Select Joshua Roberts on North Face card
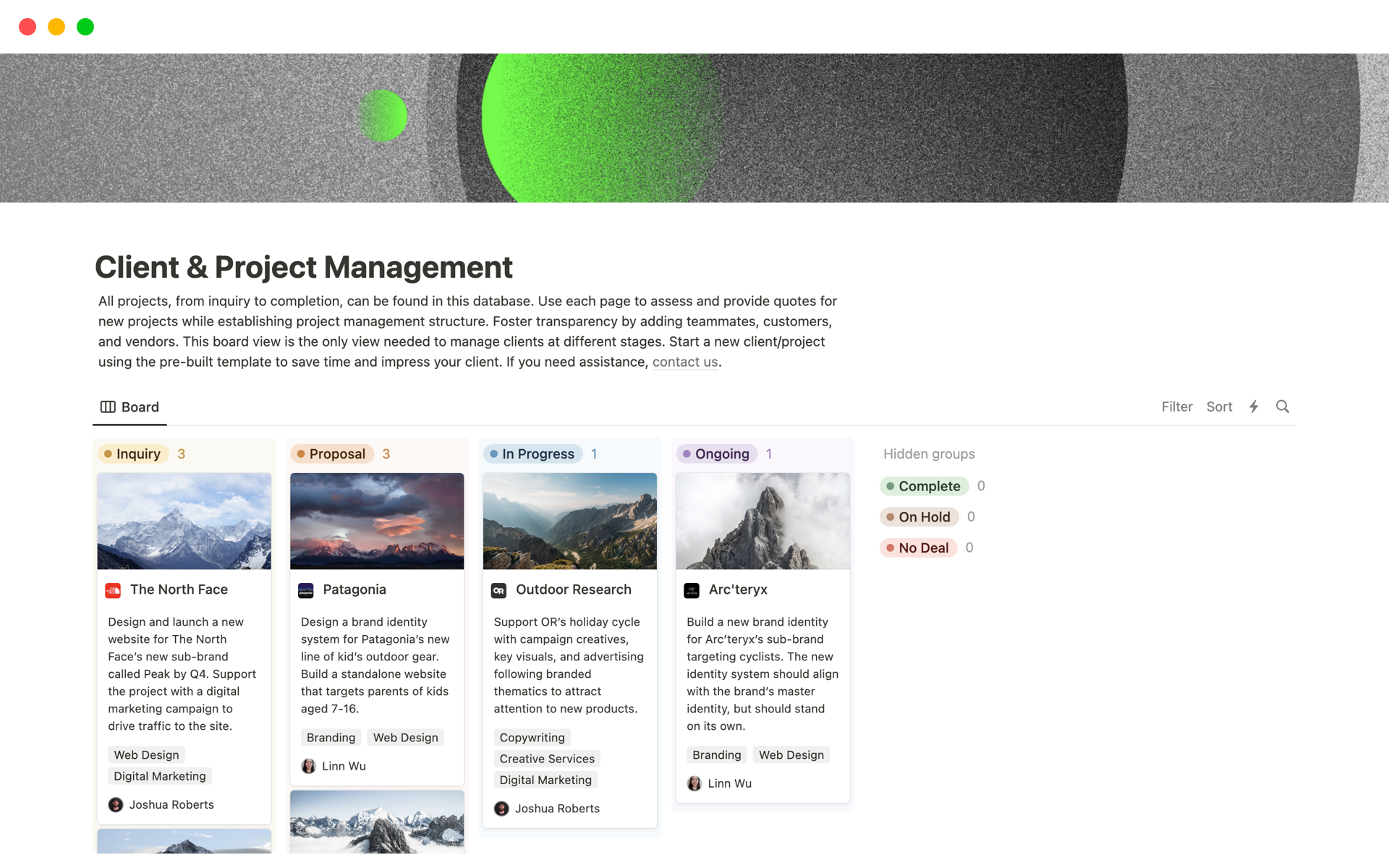Viewport: 1389px width, 868px height. (x=161, y=804)
